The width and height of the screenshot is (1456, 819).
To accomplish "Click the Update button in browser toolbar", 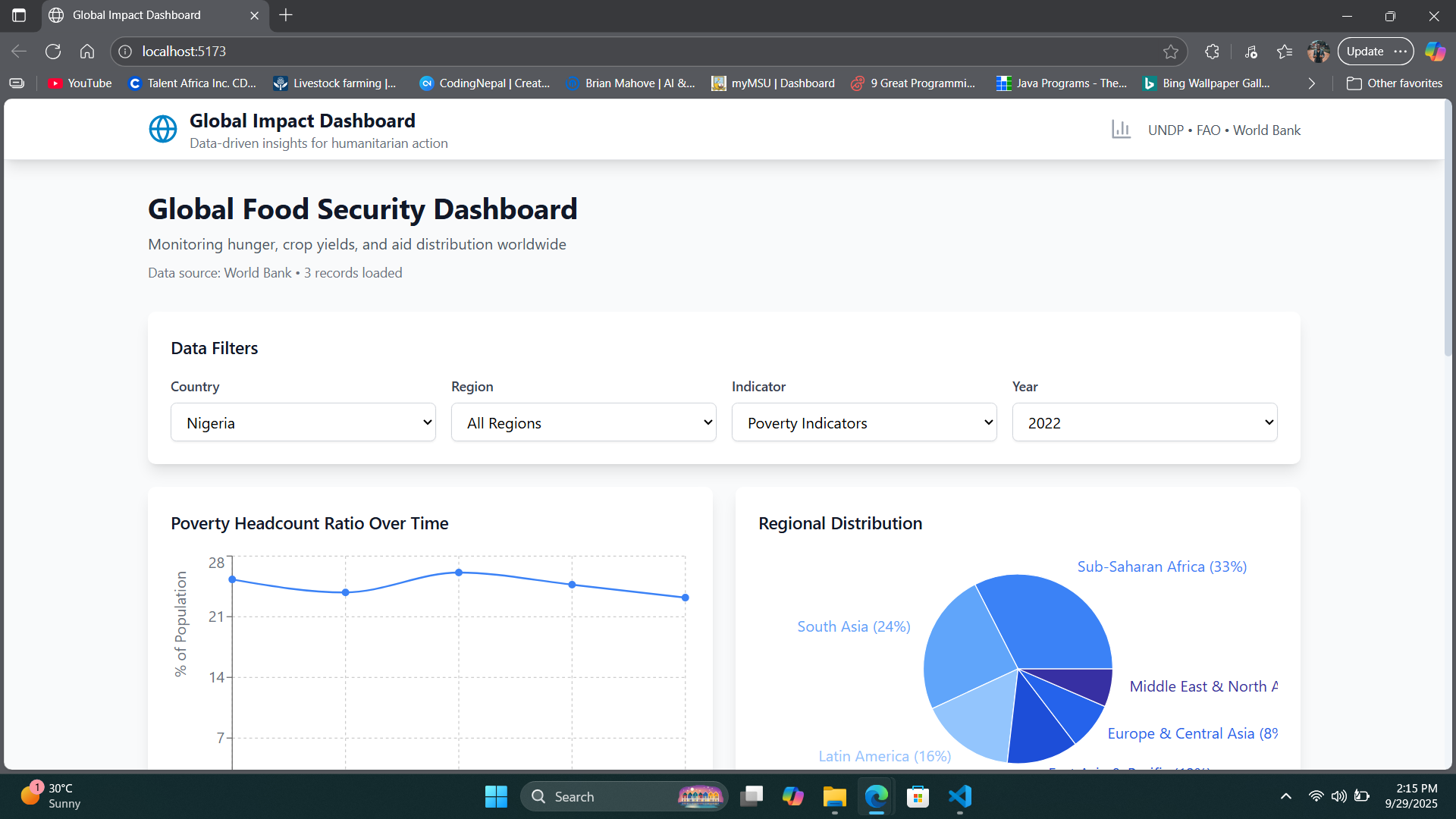I will (x=1365, y=52).
